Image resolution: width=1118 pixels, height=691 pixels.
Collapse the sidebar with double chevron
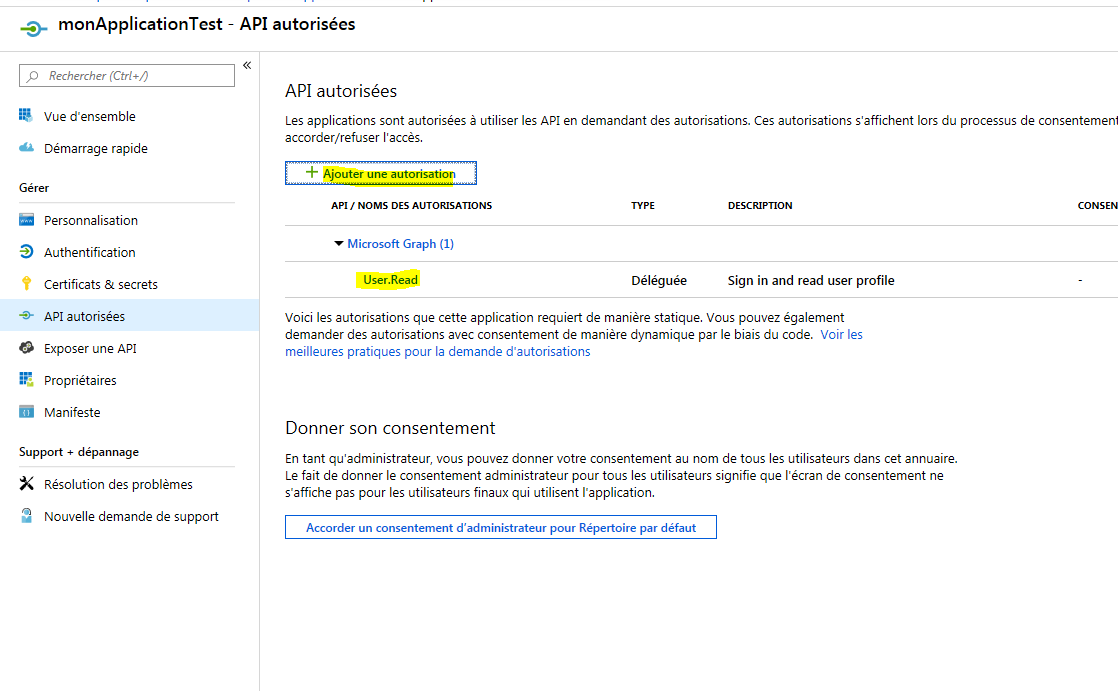(x=247, y=66)
